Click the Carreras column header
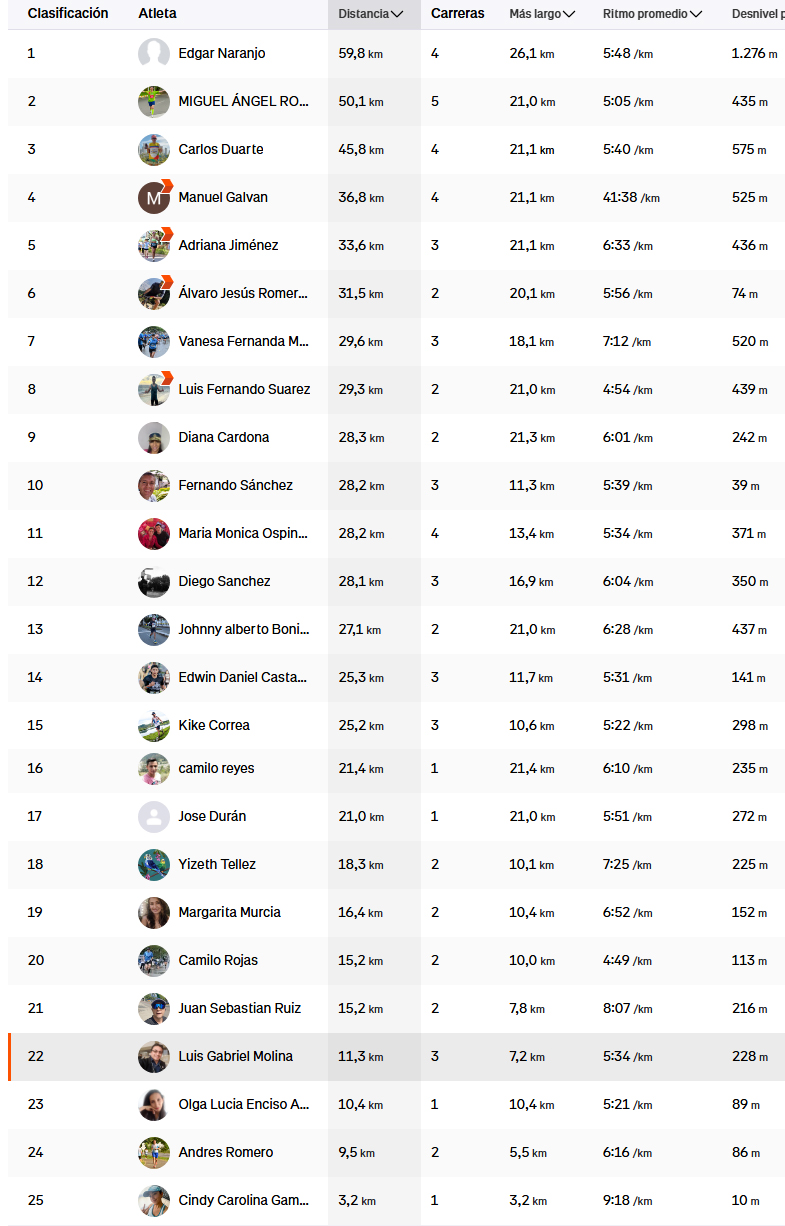The height and width of the screenshot is (1226, 785). coord(458,14)
